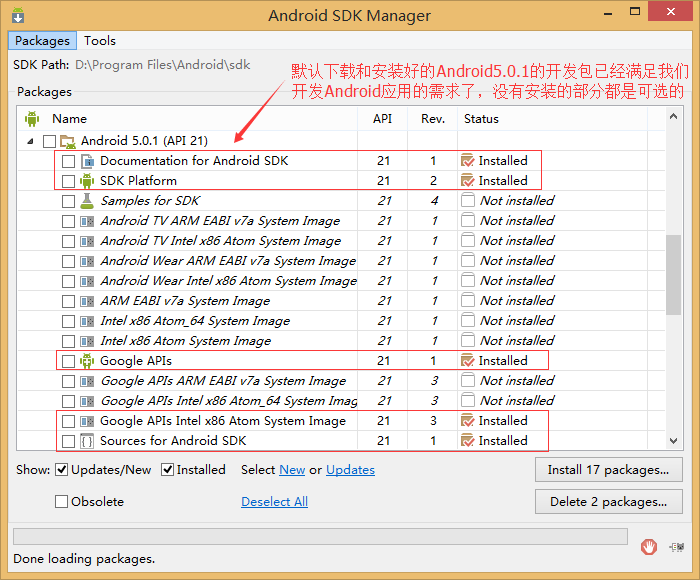
Task: Click the Samples for SDK flask icon
Action: (87, 201)
